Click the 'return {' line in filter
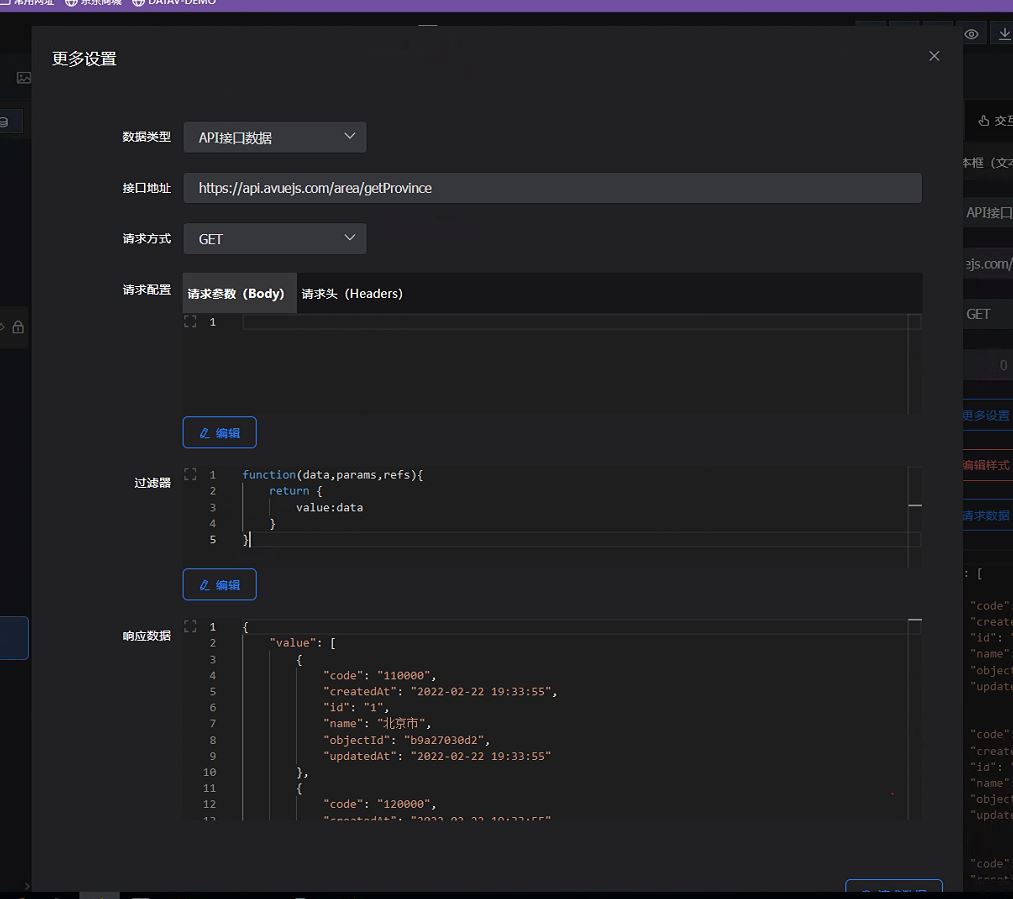The image size is (1013, 899). 295,491
